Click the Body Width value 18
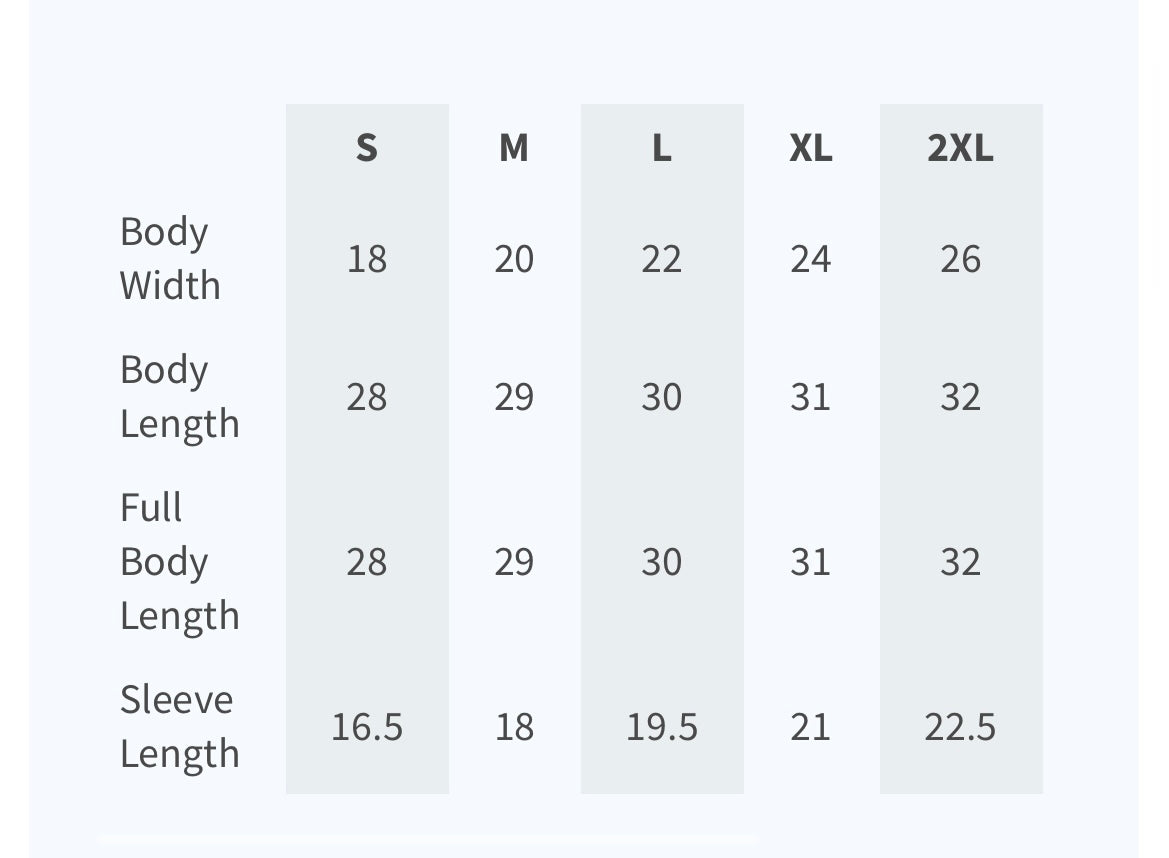1169x858 pixels. click(x=367, y=260)
